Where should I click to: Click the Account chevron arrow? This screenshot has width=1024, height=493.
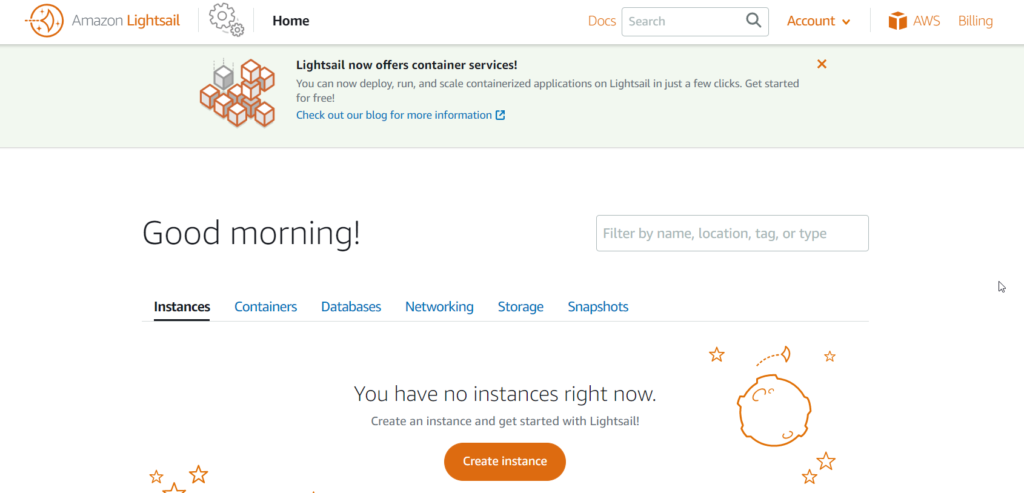click(846, 22)
